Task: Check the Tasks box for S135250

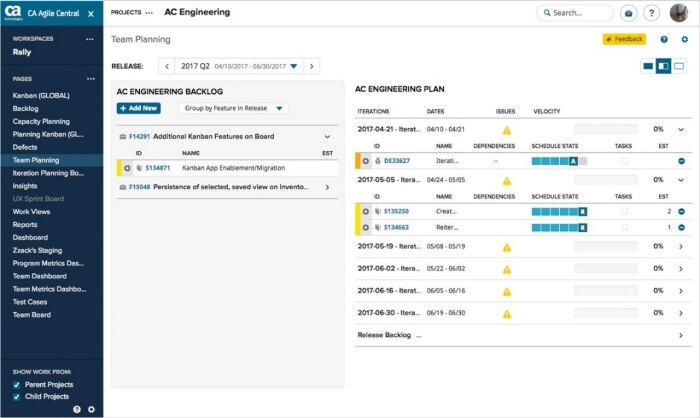Action: click(x=625, y=211)
